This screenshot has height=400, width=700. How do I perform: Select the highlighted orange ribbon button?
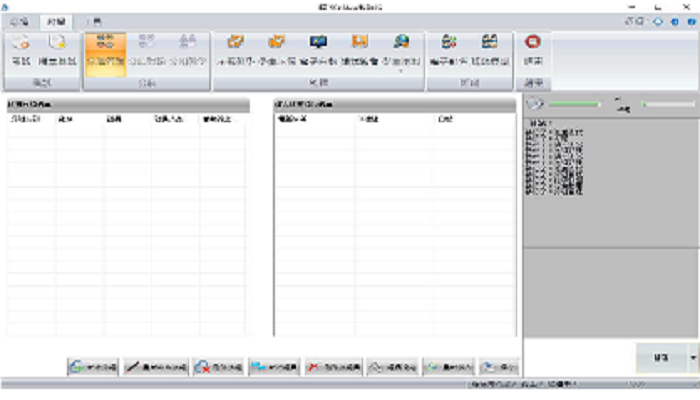click(x=104, y=48)
